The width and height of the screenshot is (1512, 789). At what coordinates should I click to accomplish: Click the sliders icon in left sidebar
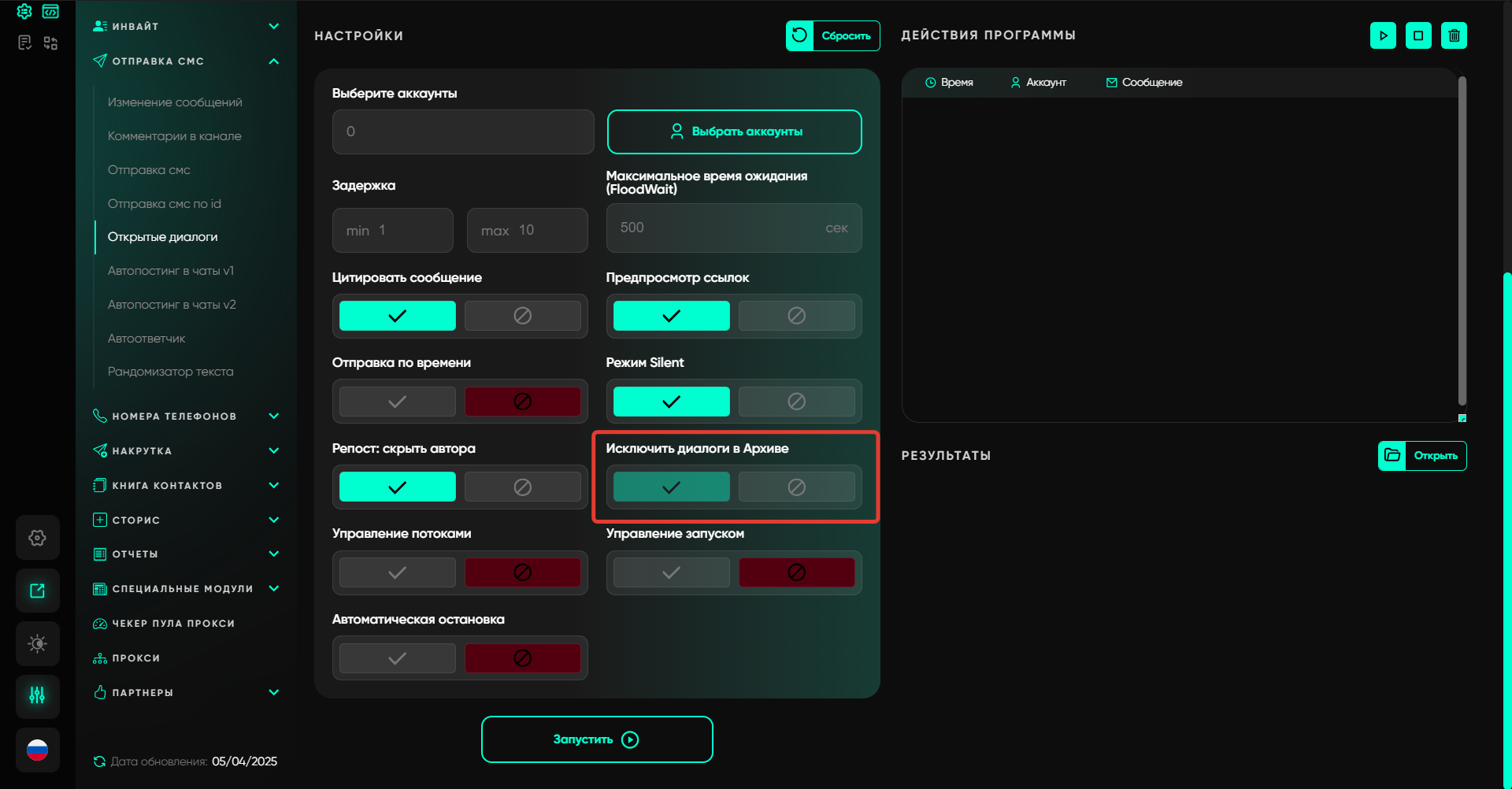37,695
